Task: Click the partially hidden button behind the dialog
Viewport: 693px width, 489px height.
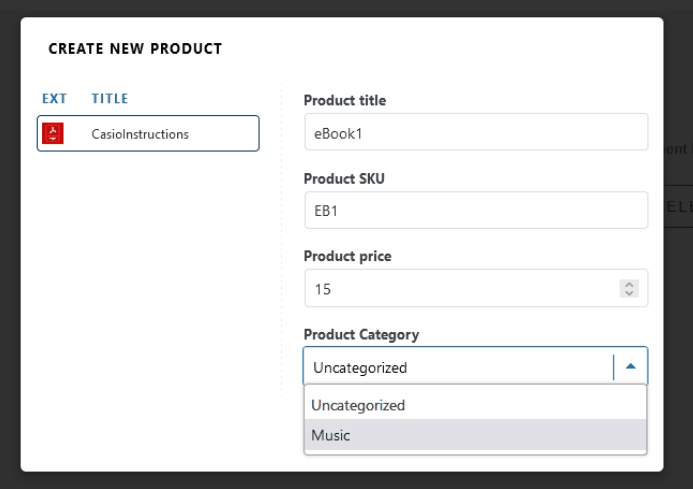Action: point(678,208)
